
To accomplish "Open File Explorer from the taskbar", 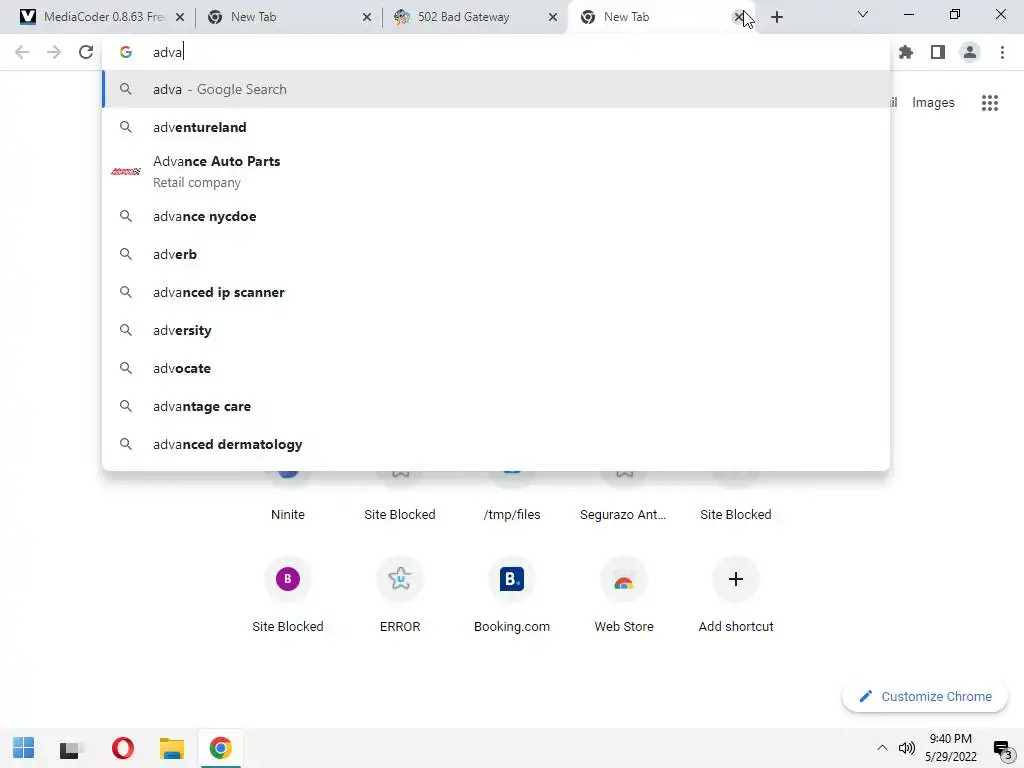I will [x=172, y=748].
